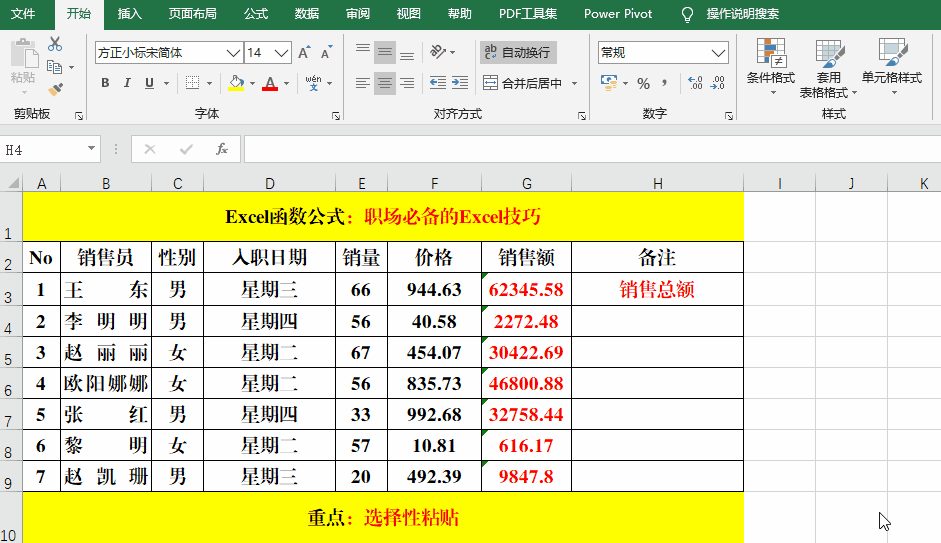Align text to middle of cell
941x543 pixels.
point(385,53)
